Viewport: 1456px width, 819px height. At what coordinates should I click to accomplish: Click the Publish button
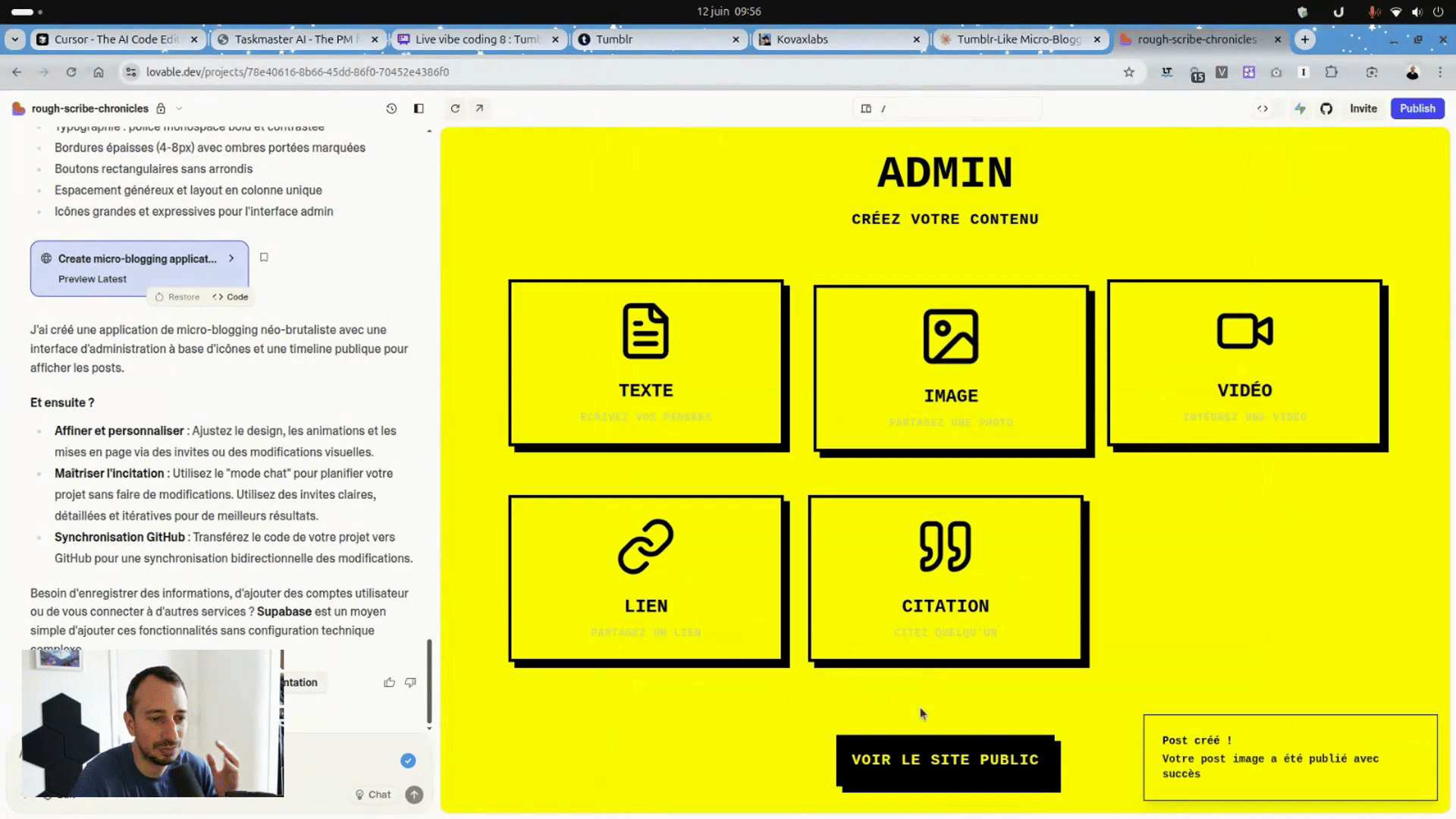[1417, 108]
